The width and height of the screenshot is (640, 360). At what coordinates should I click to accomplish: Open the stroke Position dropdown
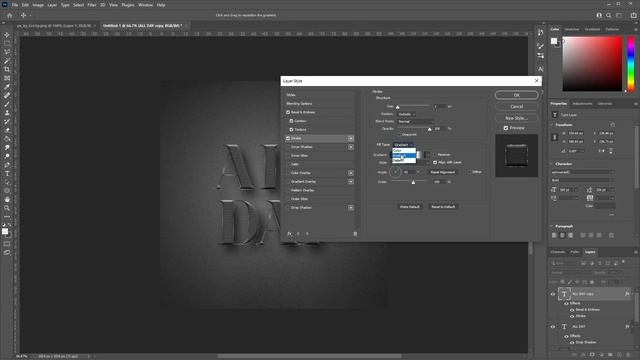[x=407, y=114]
